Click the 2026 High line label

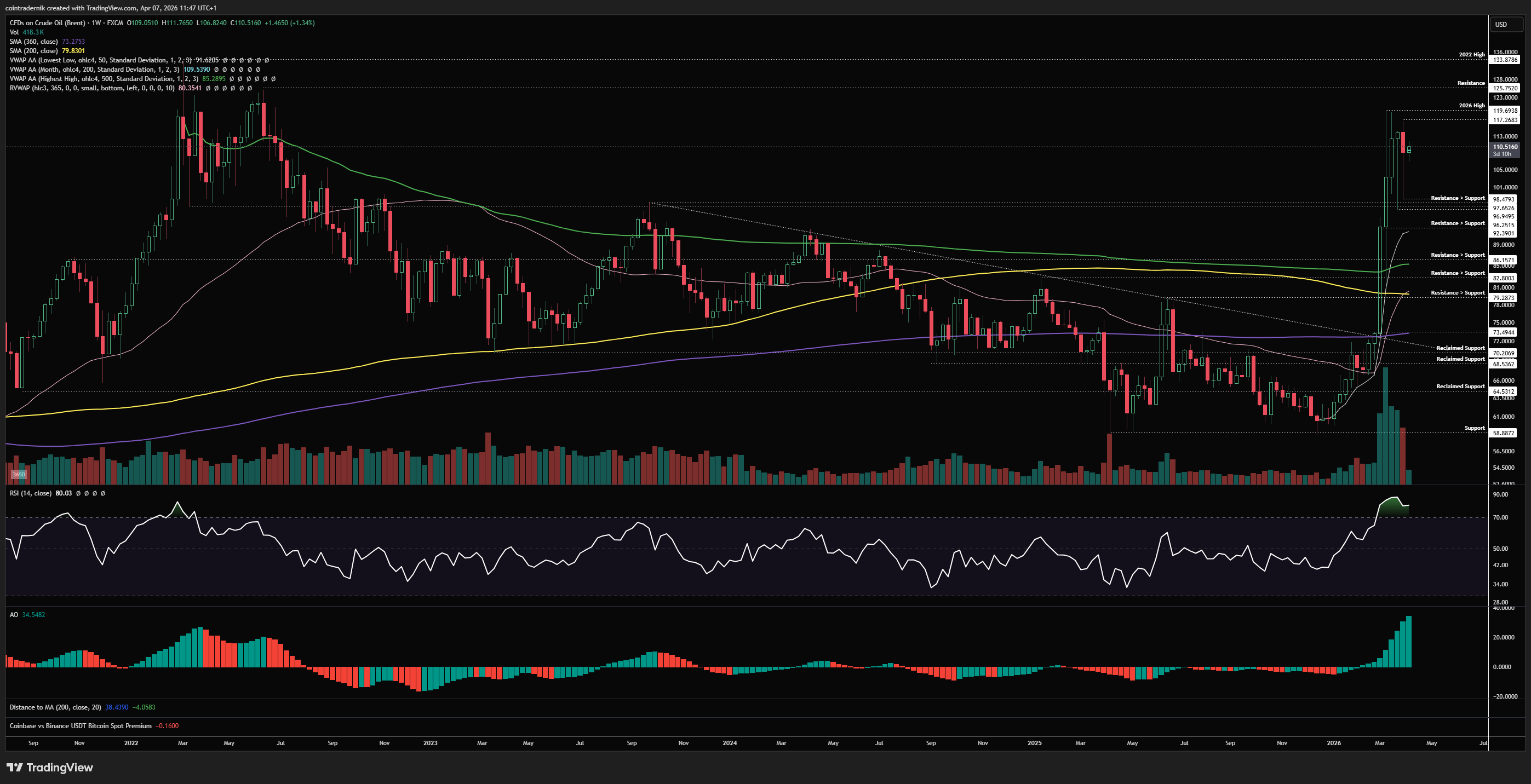(1471, 106)
